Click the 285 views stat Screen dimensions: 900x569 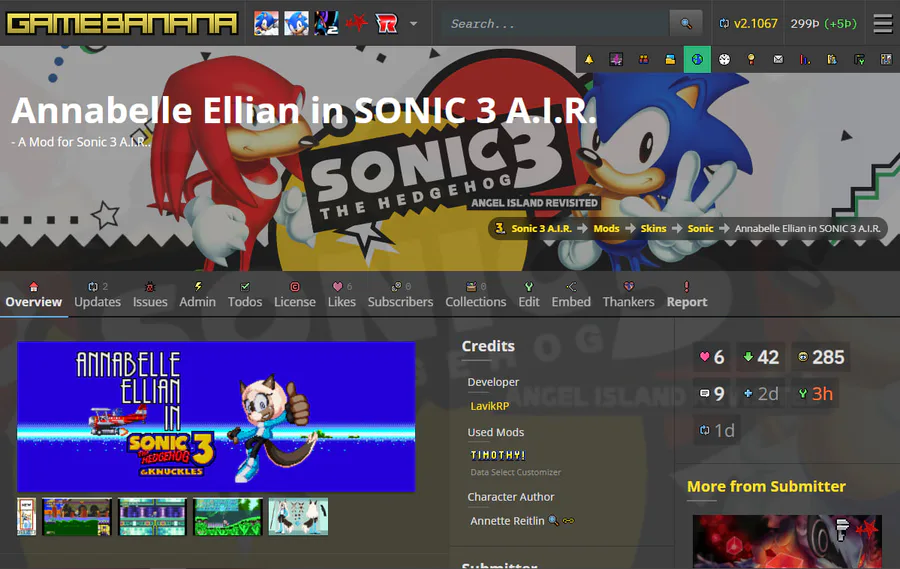821,357
